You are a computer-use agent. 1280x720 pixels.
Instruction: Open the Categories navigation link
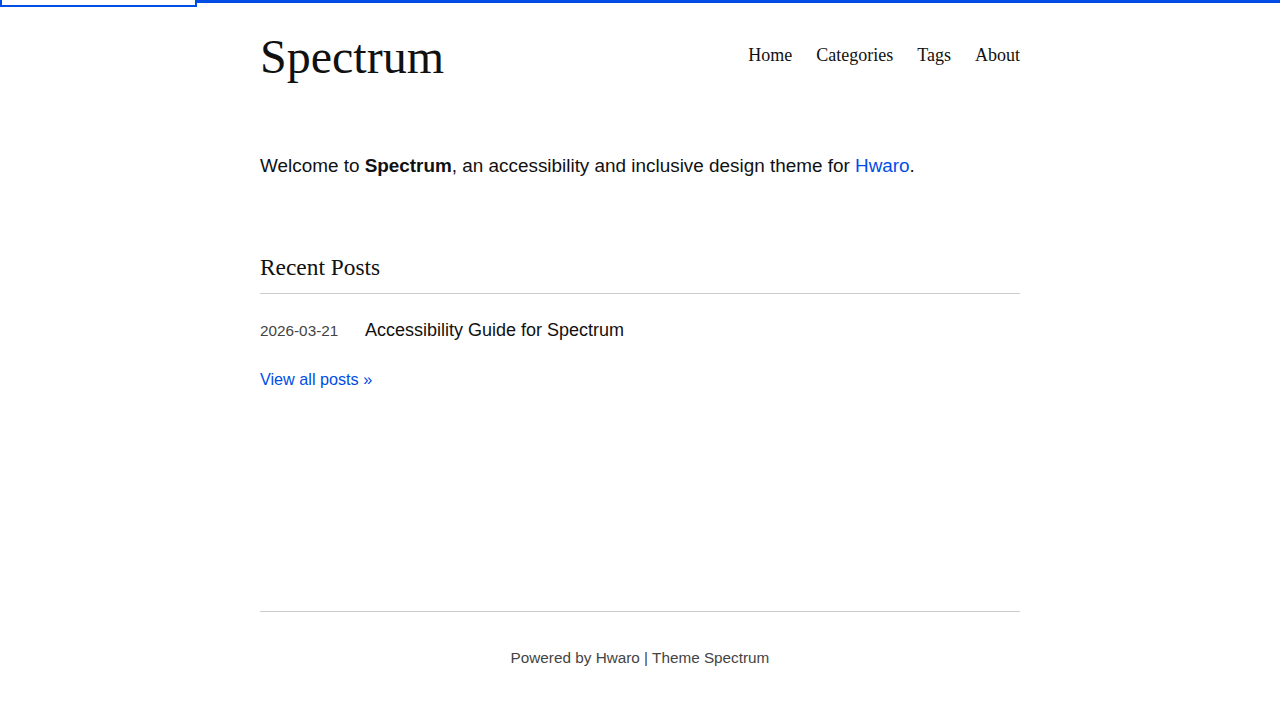coord(854,55)
